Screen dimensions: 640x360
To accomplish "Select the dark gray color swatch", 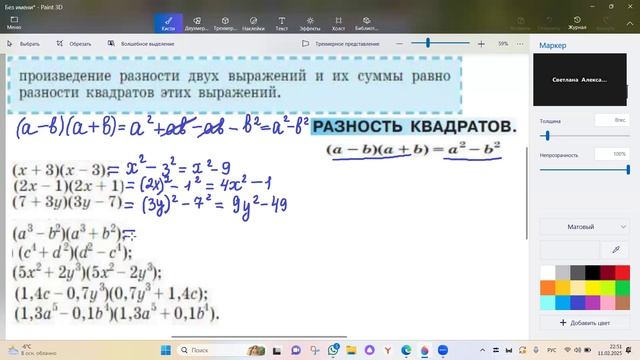I will point(578,273).
